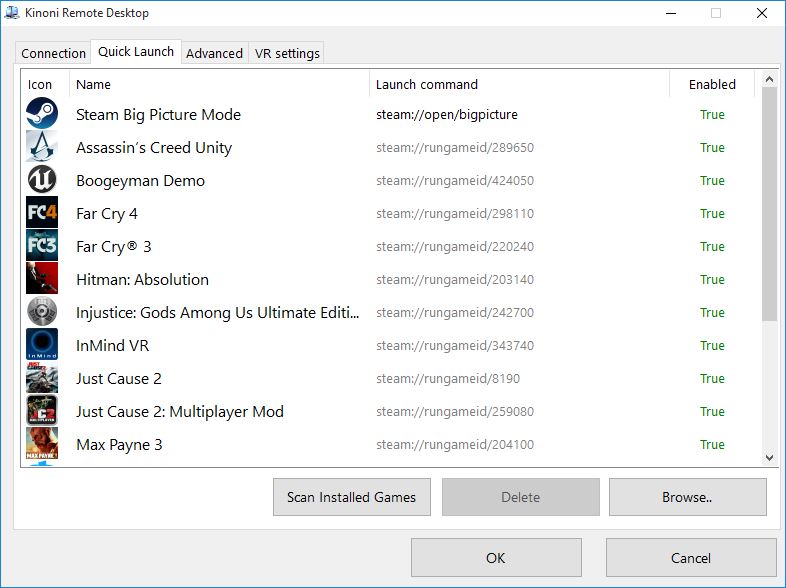The image size is (786, 588).
Task: Click the Steam Big Picture Mode icon
Action: (42, 114)
